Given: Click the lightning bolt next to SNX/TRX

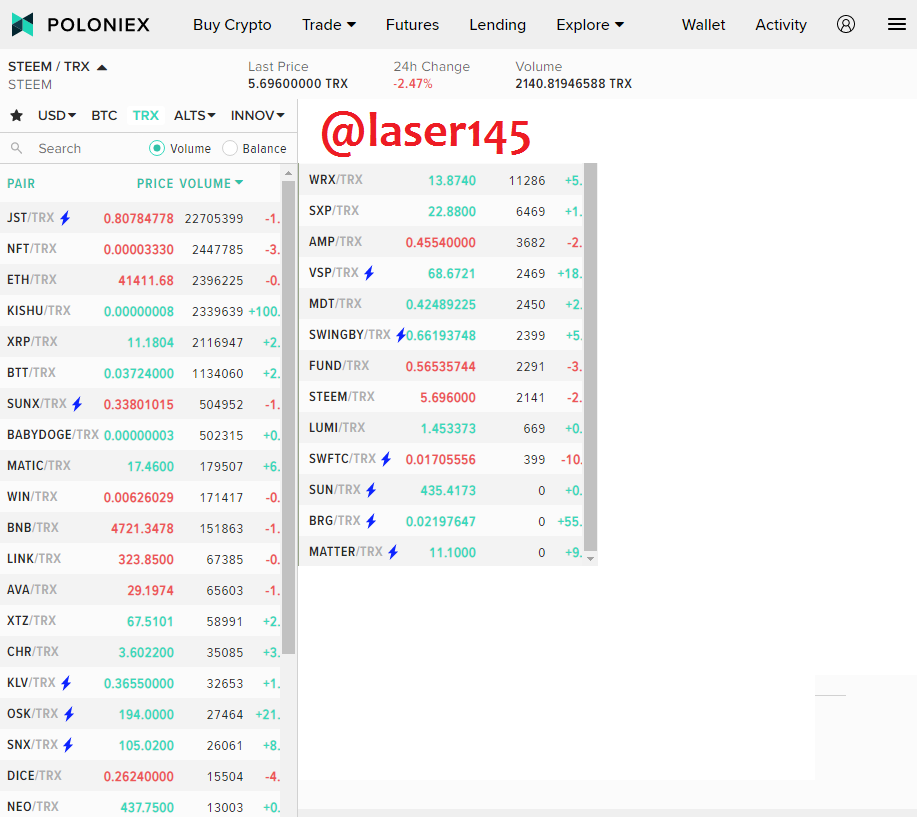Looking at the screenshot, I should tap(68, 744).
